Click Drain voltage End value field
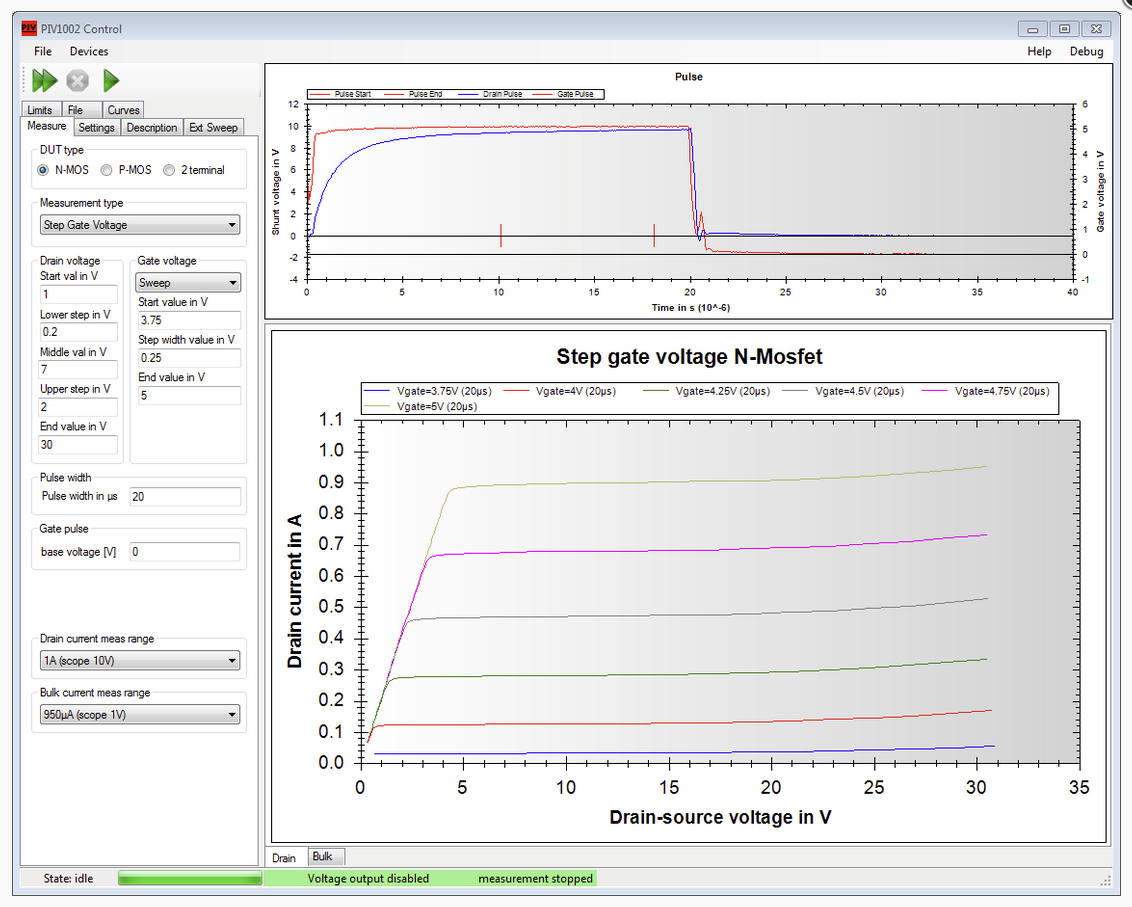 (78, 444)
